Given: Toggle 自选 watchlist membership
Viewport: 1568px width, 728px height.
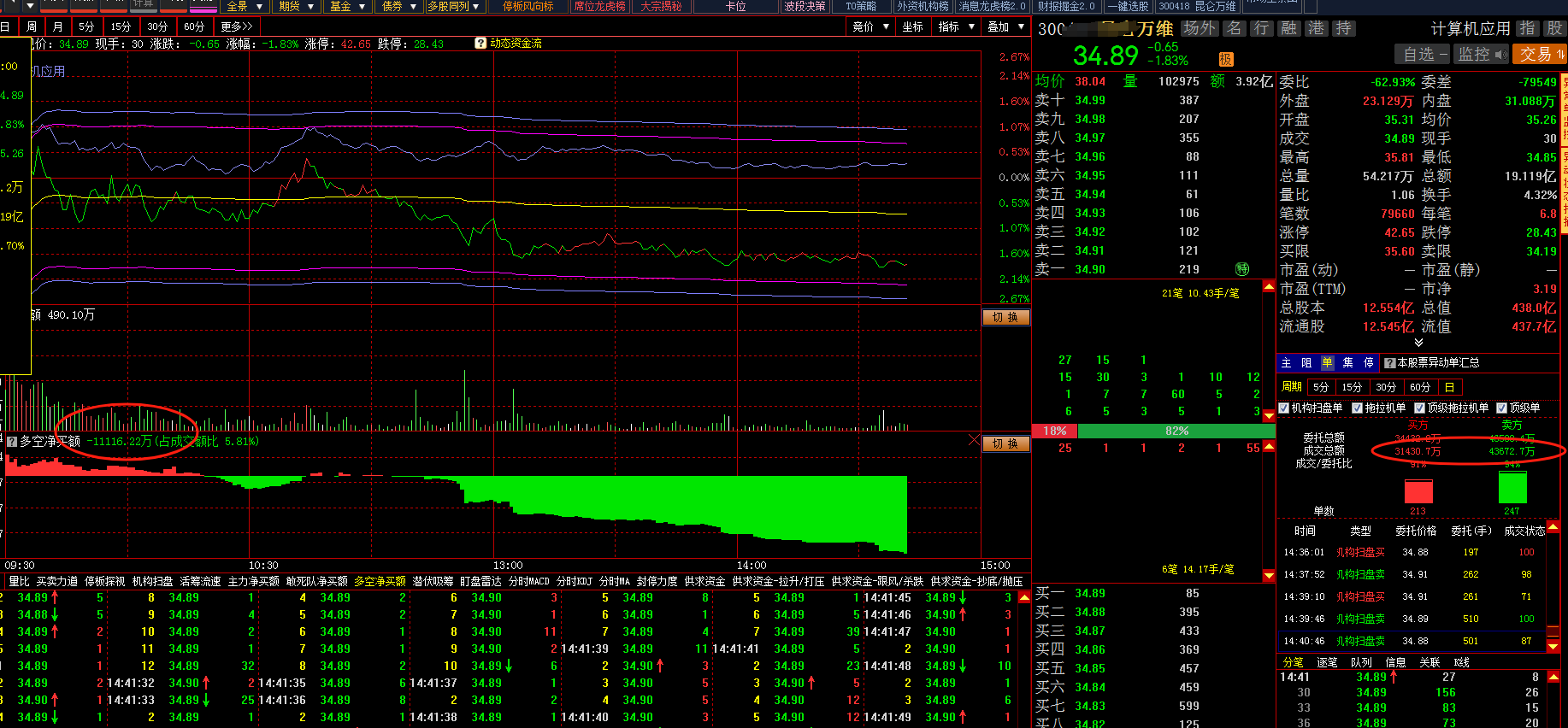Looking at the screenshot, I should [x=1424, y=54].
